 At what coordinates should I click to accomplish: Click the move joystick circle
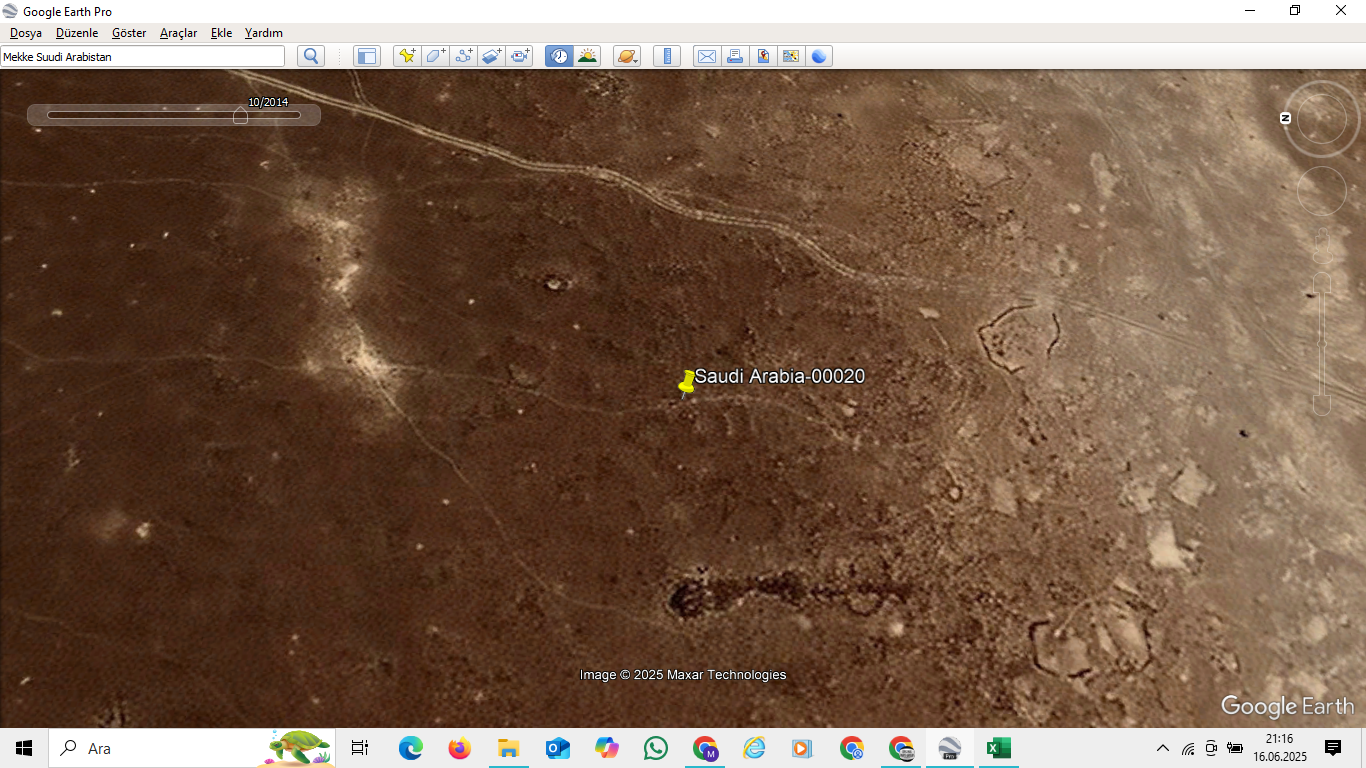1322,191
